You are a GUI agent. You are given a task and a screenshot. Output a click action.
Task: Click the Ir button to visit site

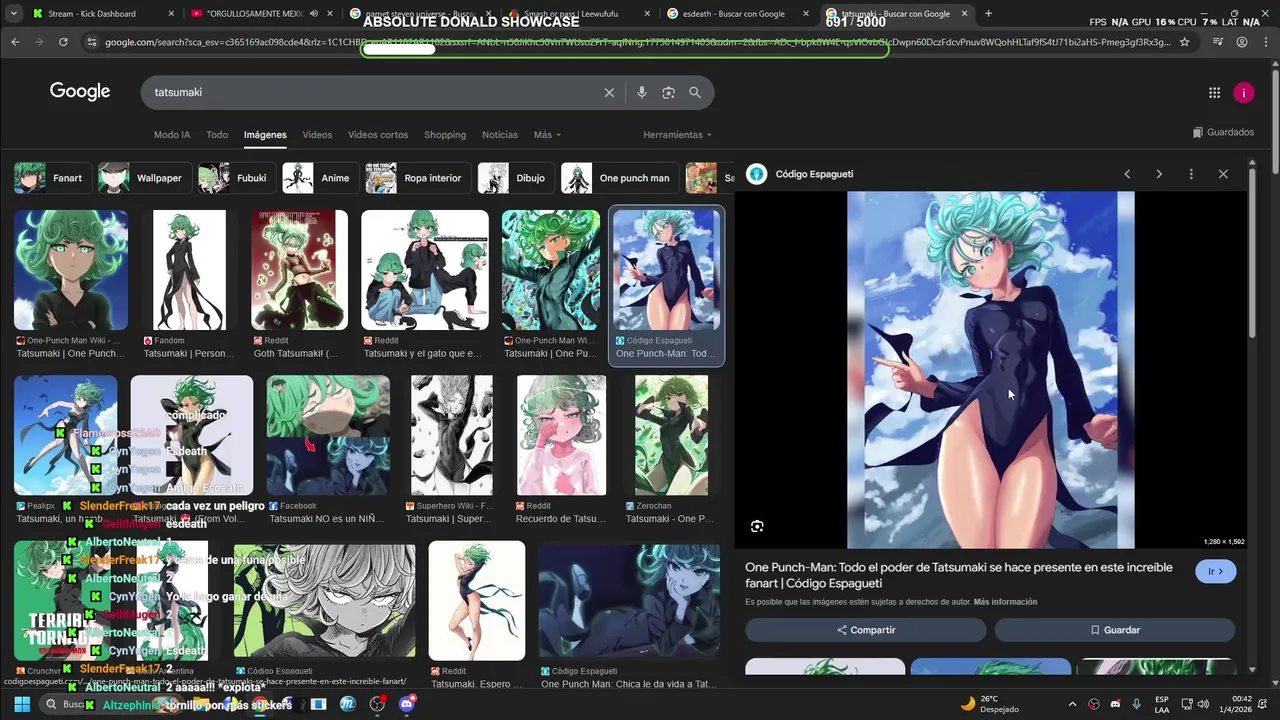(1216, 572)
